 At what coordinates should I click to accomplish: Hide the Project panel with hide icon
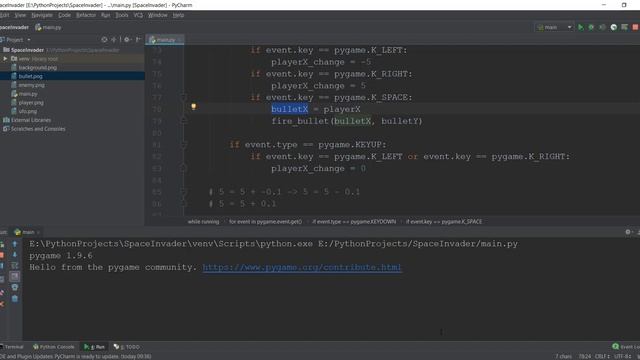(x=138, y=40)
